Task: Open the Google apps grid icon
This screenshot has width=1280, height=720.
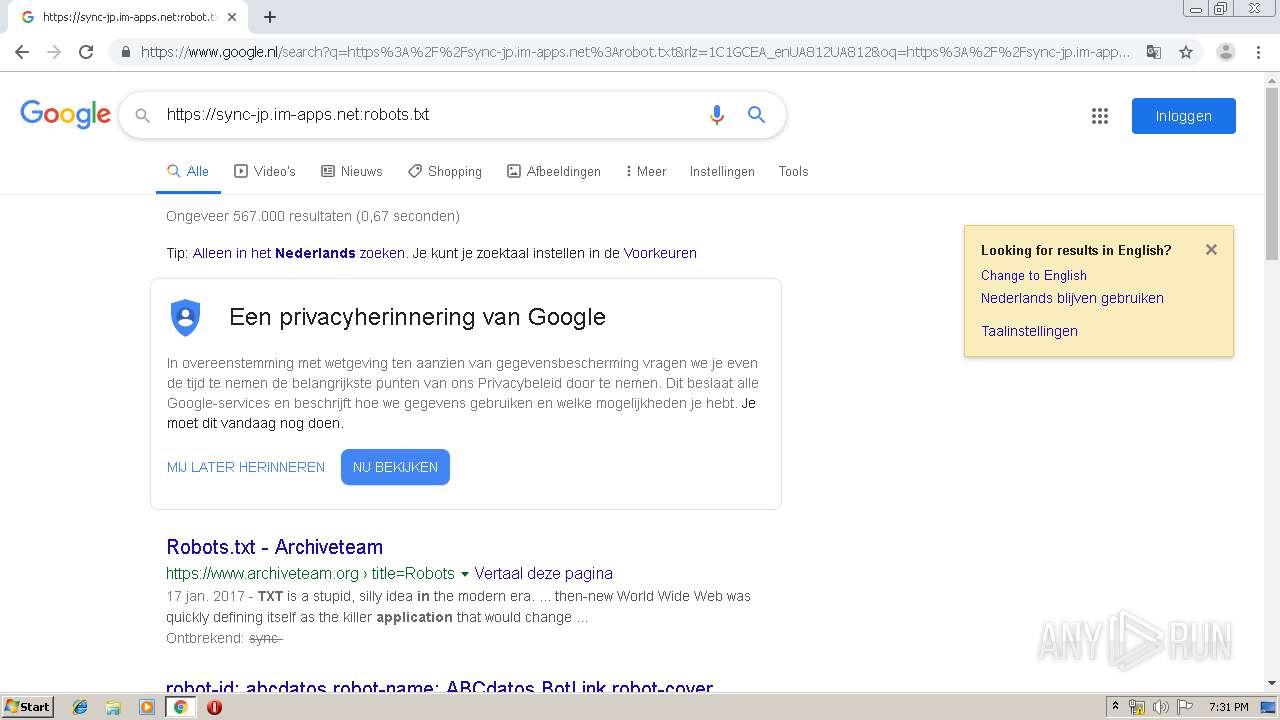Action: (x=1100, y=116)
